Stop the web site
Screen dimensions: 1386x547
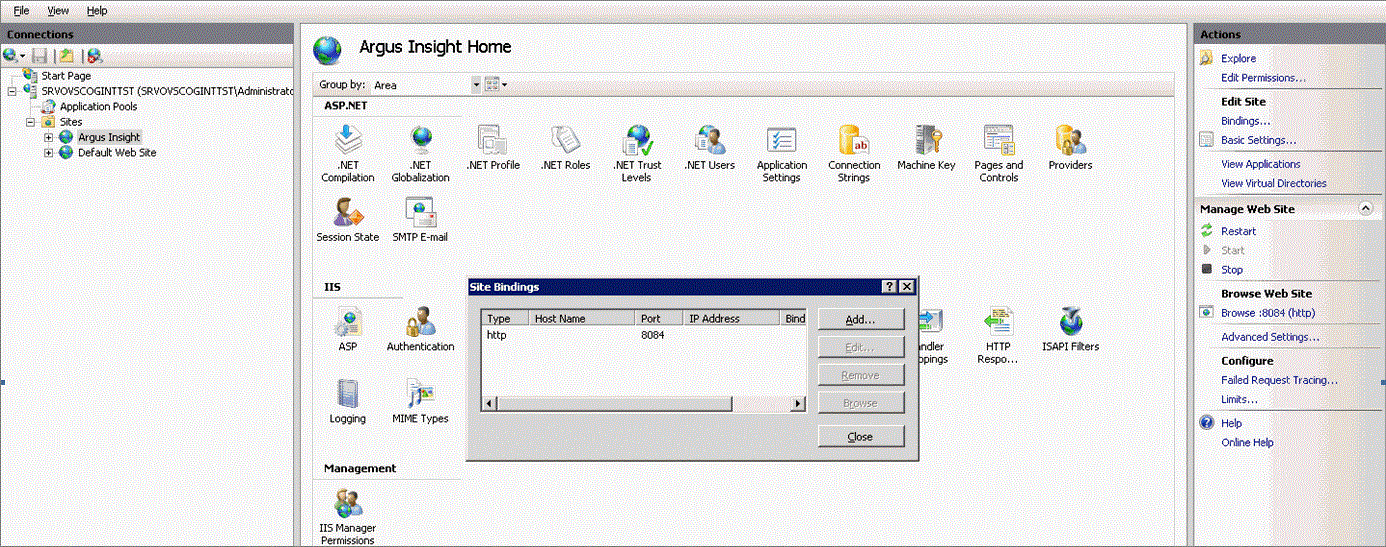click(1232, 270)
